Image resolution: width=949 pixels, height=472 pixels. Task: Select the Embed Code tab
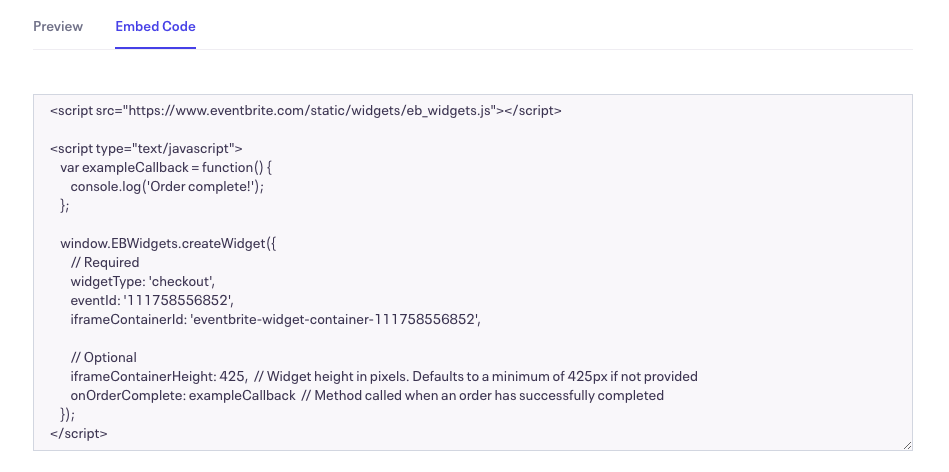156,27
